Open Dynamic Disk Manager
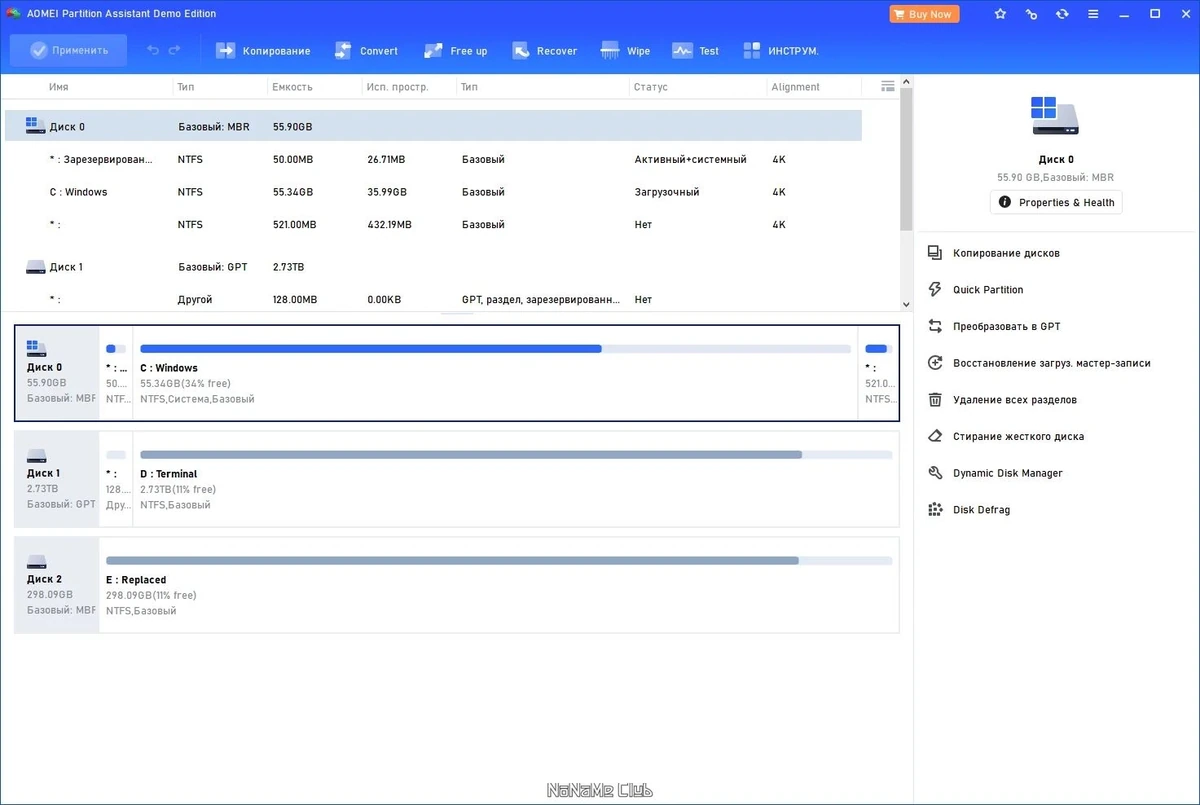The width and height of the screenshot is (1200, 805). [1008, 473]
